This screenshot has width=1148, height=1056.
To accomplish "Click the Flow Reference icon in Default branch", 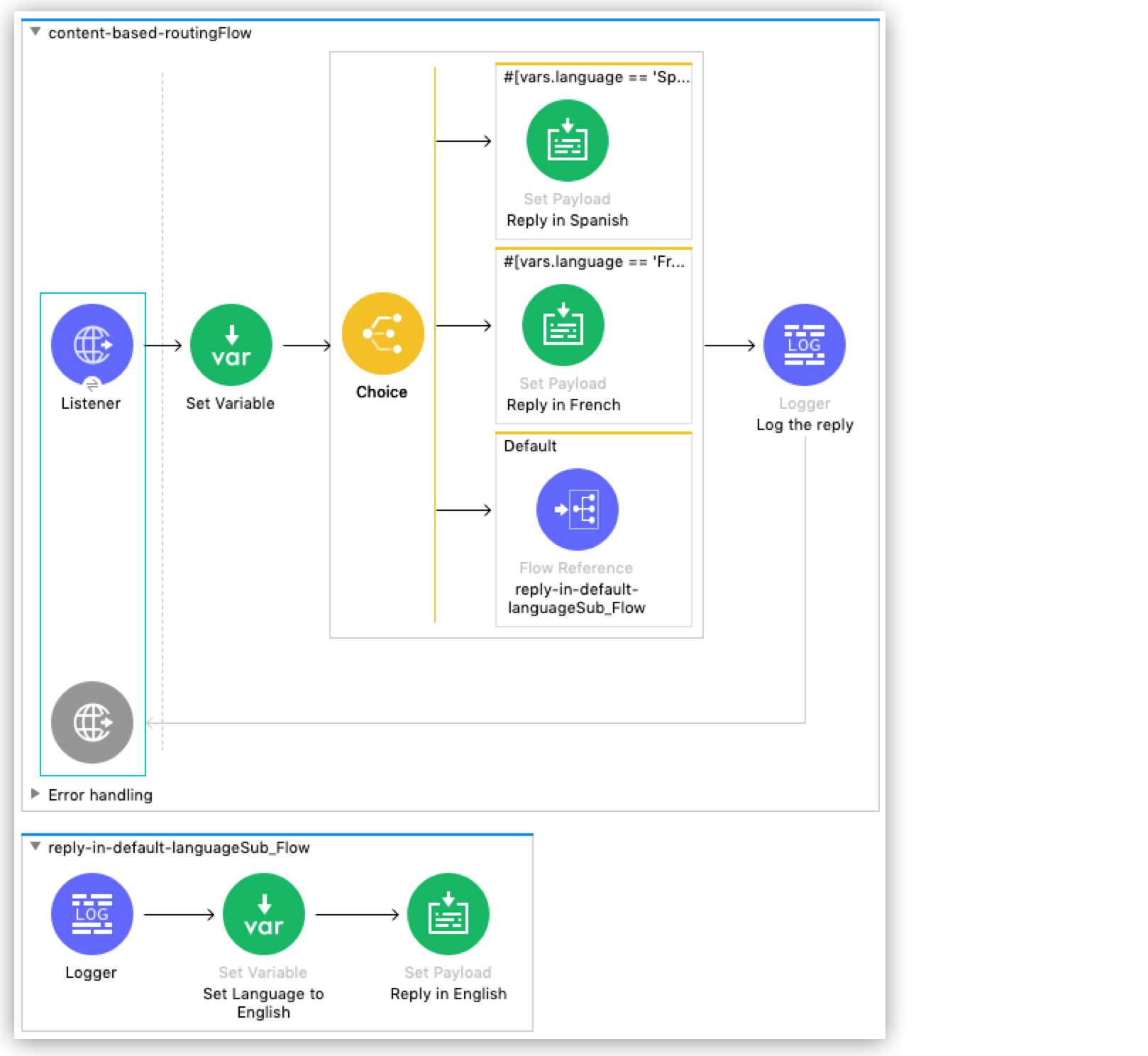I will click(x=577, y=510).
